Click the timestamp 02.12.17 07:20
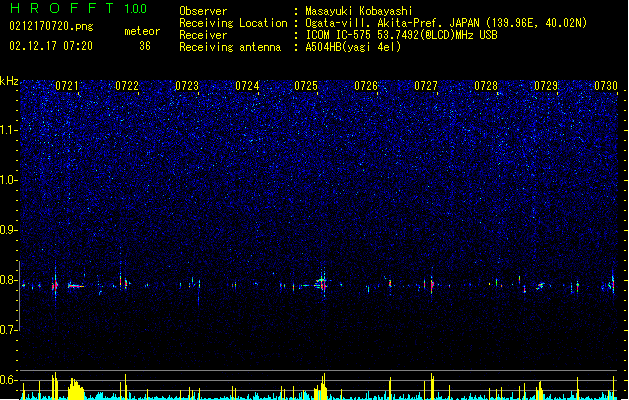 pyautogui.click(x=51, y=46)
